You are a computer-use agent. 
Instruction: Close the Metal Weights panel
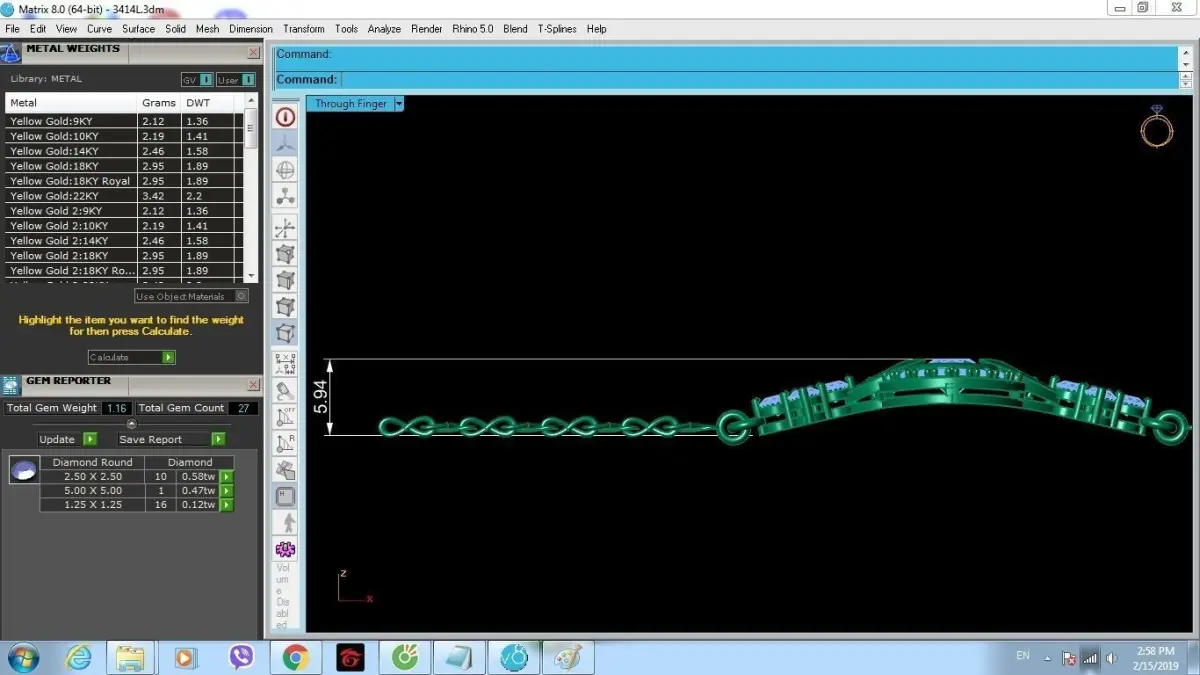pyautogui.click(x=253, y=52)
